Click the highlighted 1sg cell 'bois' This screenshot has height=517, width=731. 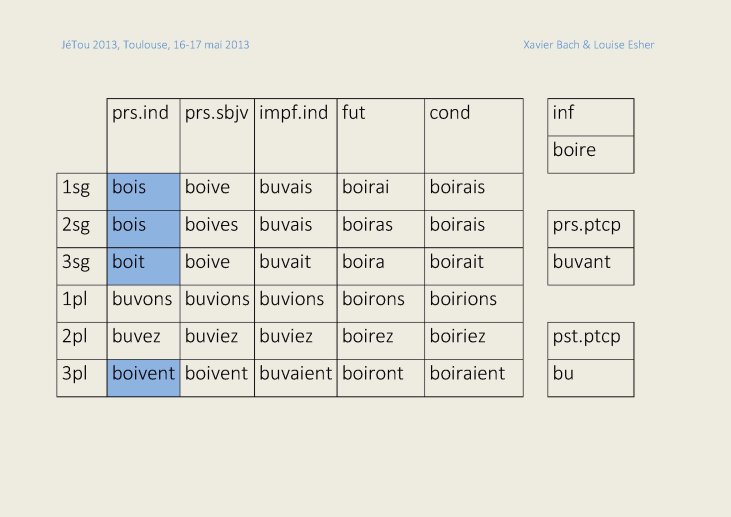[144, 192]
